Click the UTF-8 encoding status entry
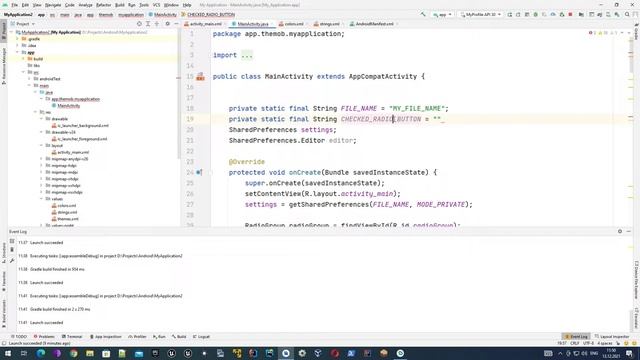The height and width of the screenshot is (360, 640). (x=588, y=344)
